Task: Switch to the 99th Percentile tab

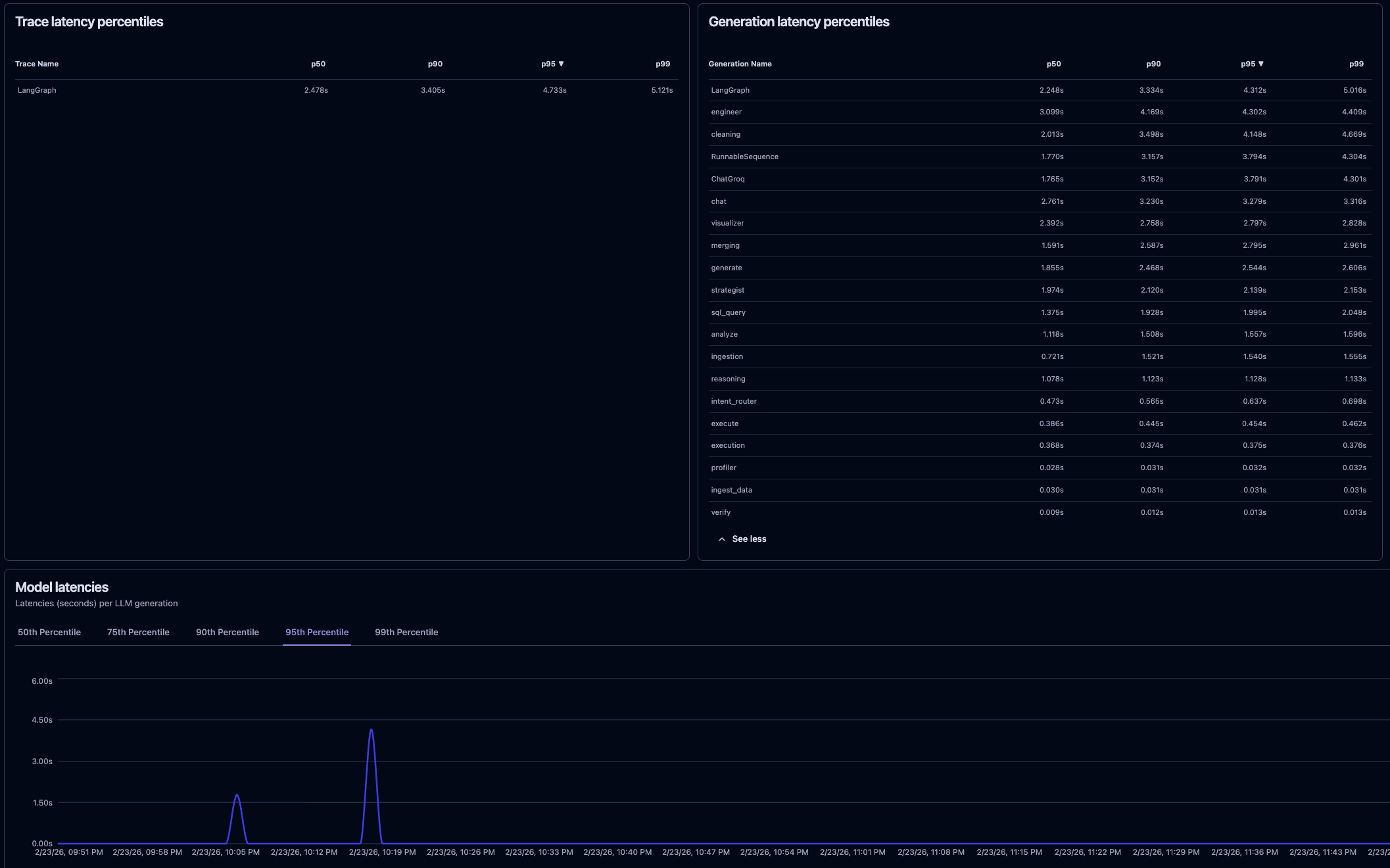Action: (x=406, y=632)
